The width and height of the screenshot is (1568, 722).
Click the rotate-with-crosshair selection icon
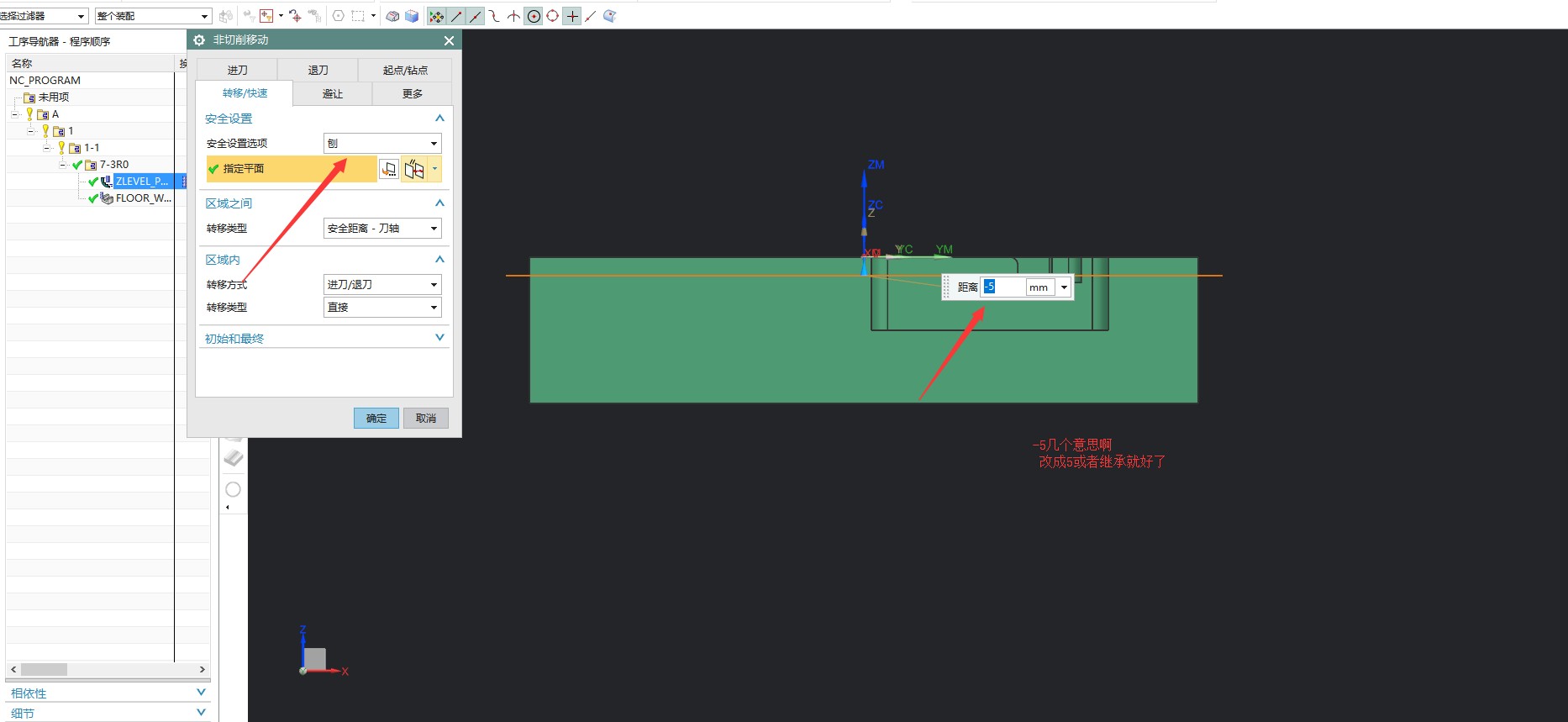point(295,16)
